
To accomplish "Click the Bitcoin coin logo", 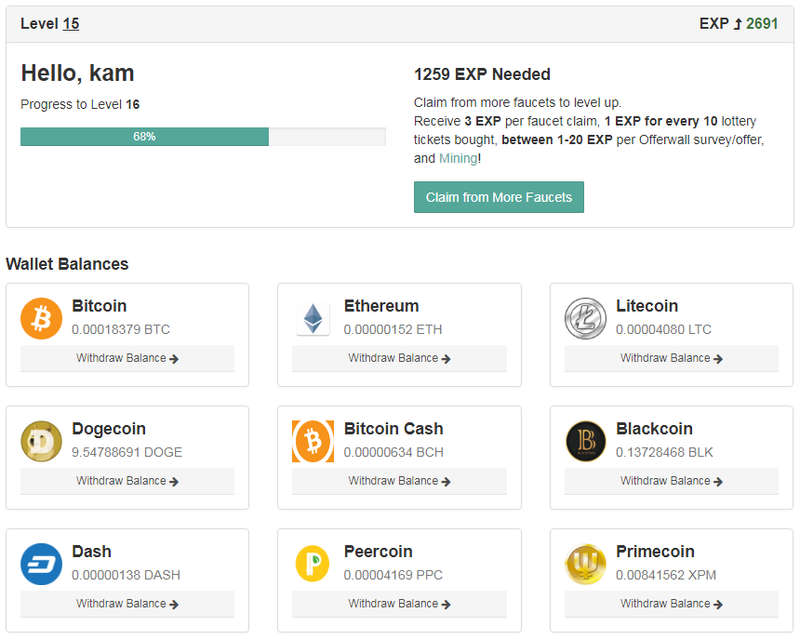I will (41, 318).
